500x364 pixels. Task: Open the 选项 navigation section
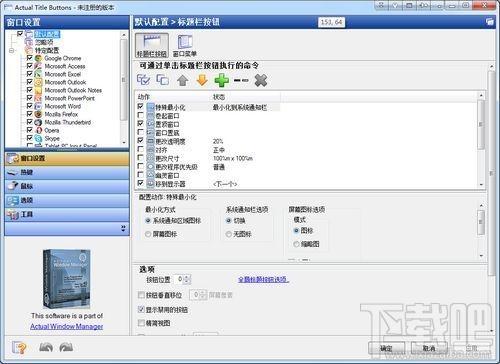point(67,200)
